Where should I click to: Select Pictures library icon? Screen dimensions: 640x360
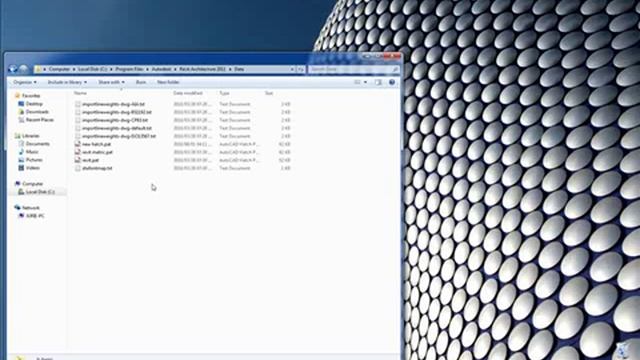click(21, 160)
